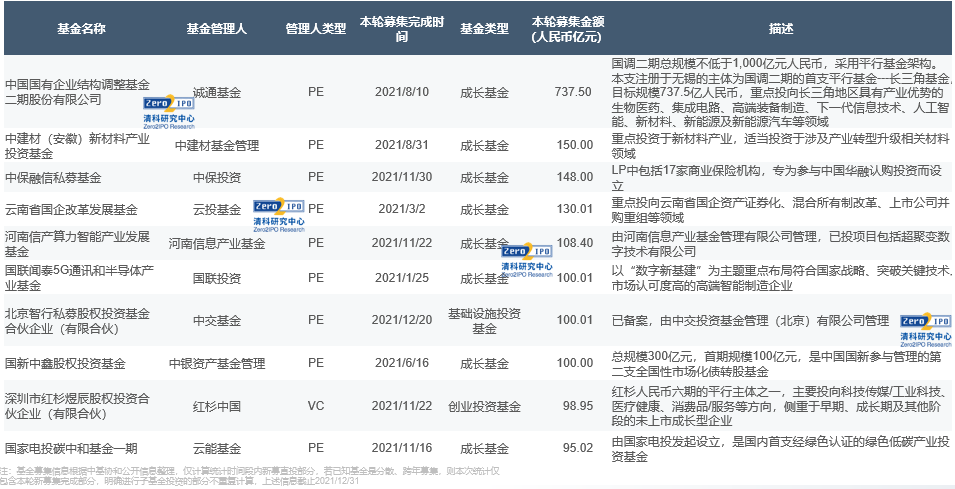Screen dimensions: 955x489
Task: Click date cell 2021/6/16
Action: tap(401, 364)
